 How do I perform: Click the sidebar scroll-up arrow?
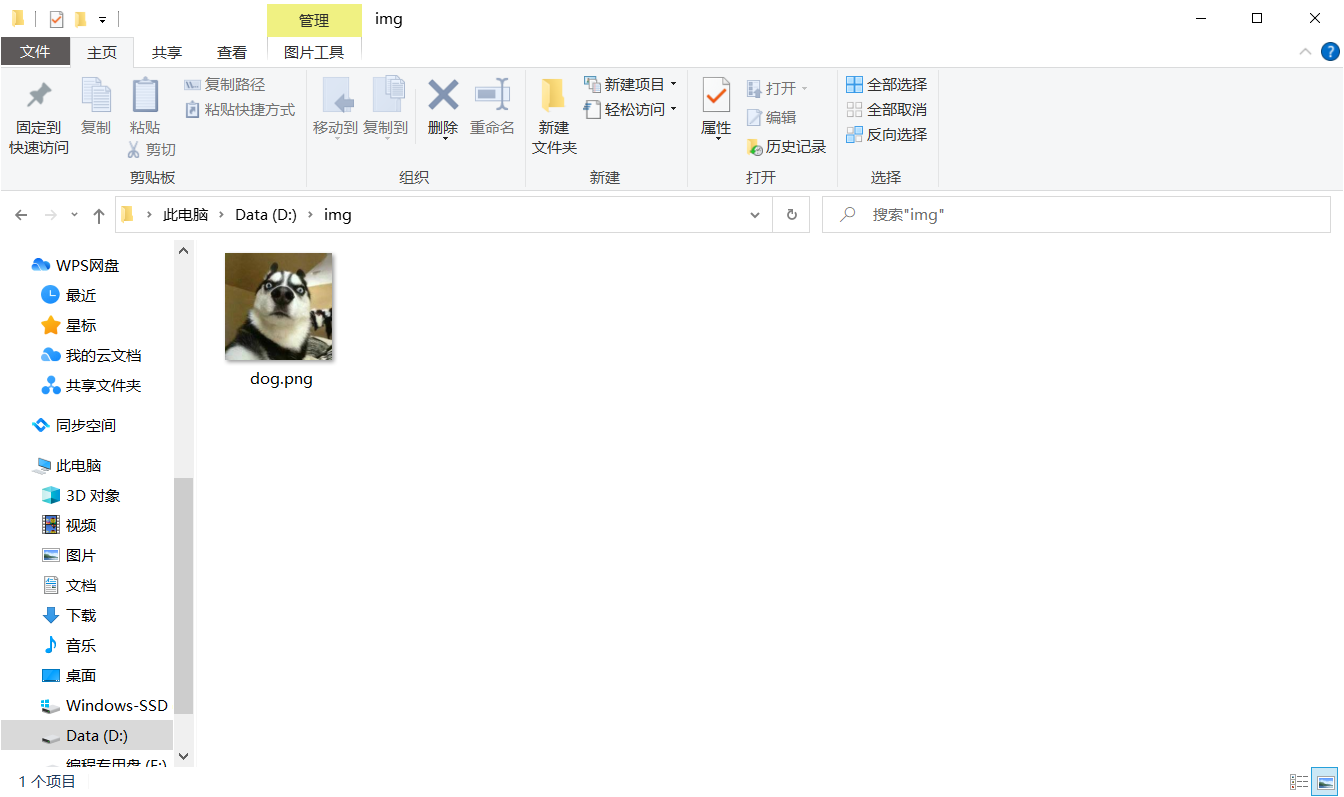183,251
